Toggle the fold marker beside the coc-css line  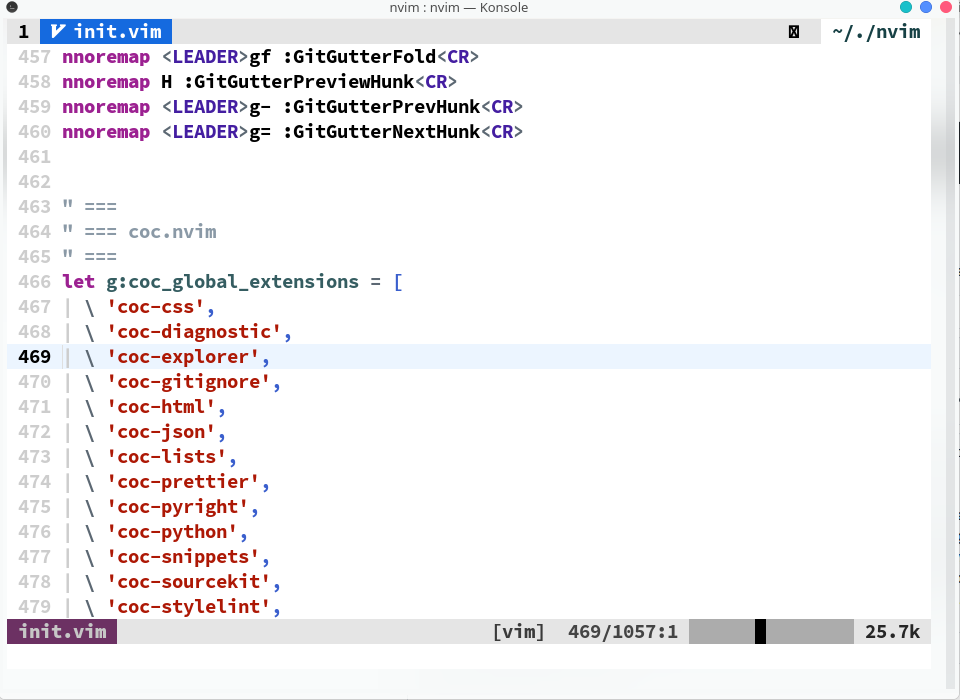click(x=66, y=307)
